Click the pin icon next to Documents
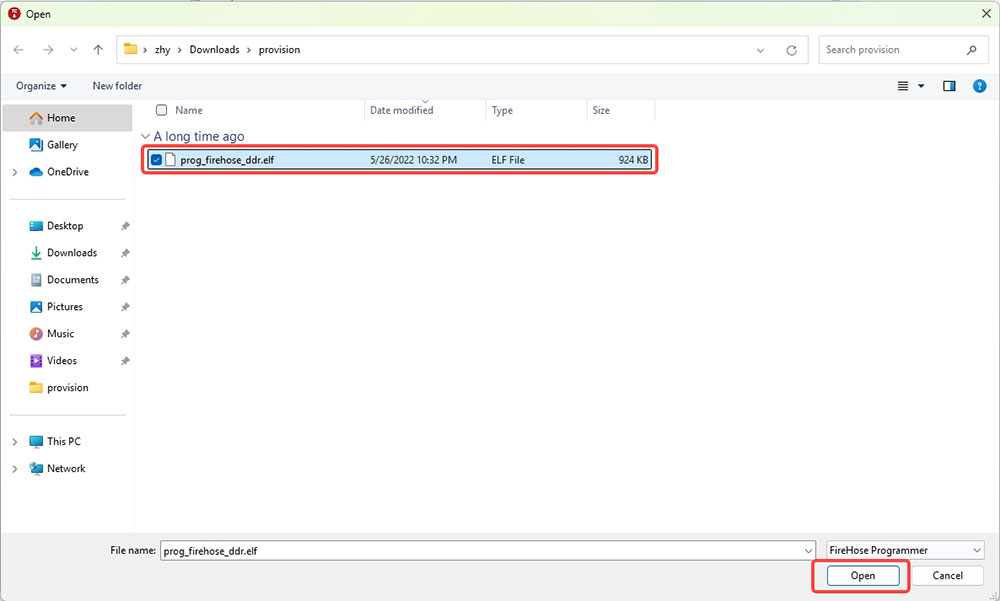The height and width of the screenshot is (601, 1000). tap(125, 280)
